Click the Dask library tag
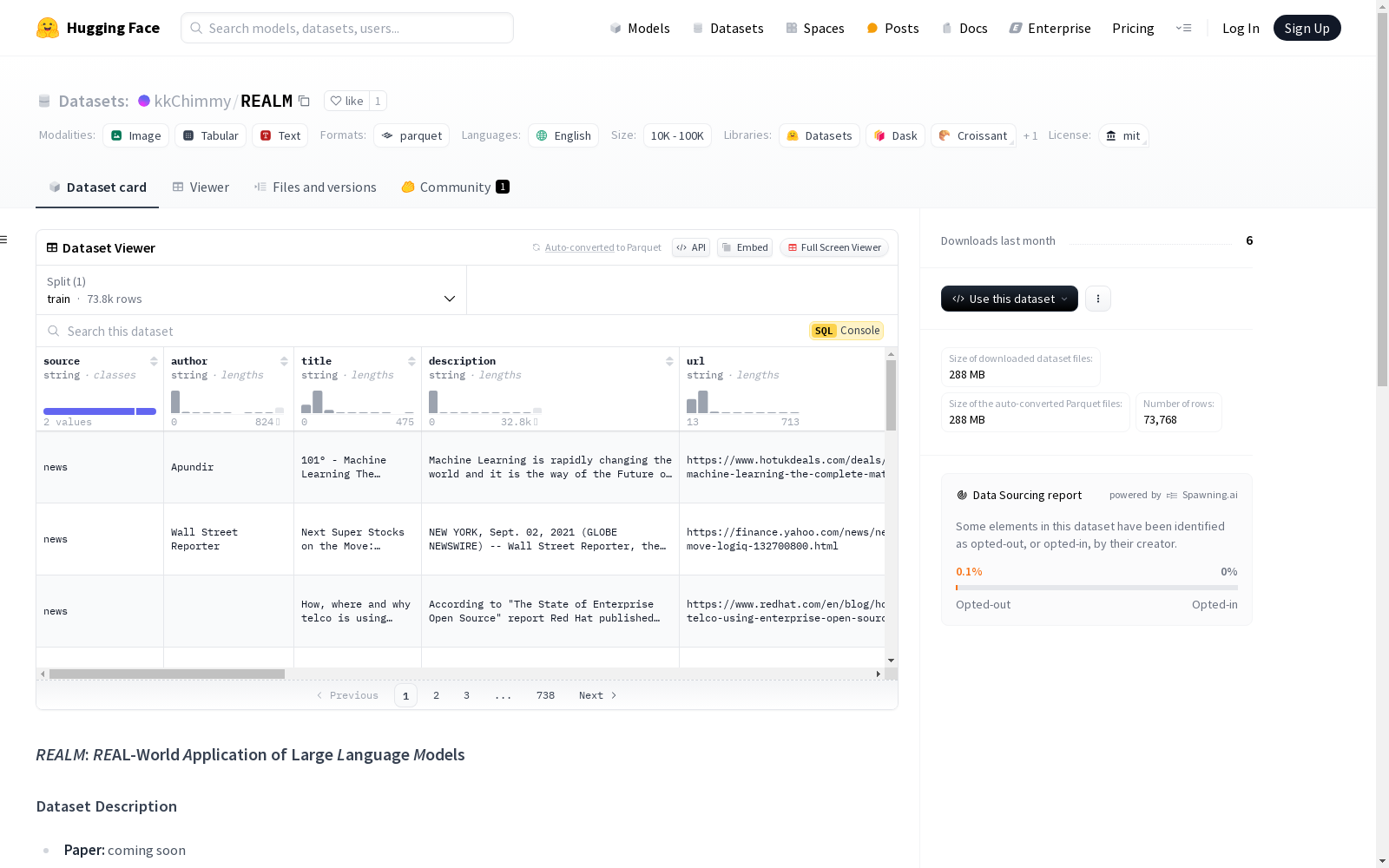The image size is (1389, 868). click(895, 135)
